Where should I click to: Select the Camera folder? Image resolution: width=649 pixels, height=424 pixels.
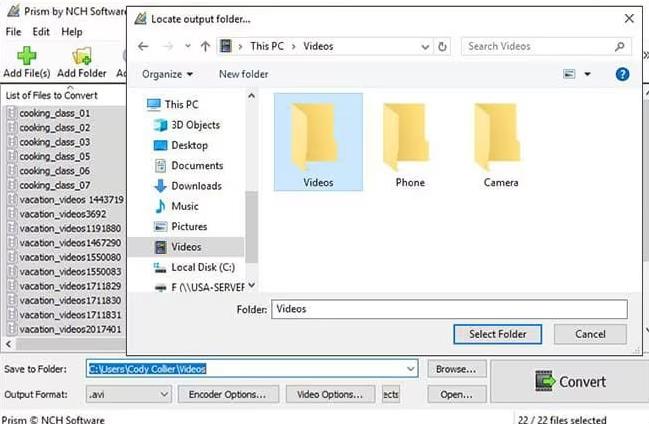point(501,145)
